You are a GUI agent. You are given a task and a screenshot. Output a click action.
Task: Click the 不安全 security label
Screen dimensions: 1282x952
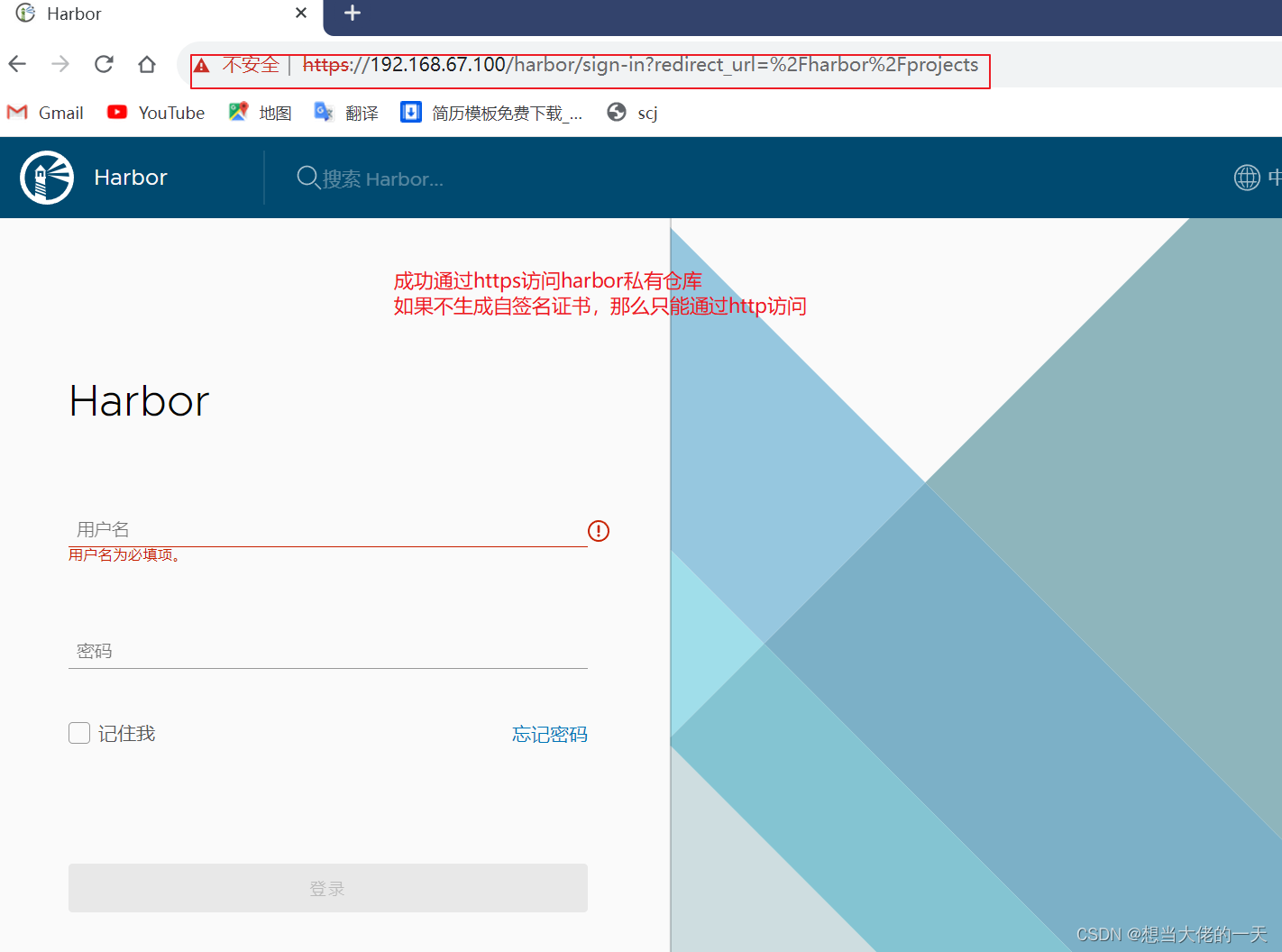tap(252, 65)
